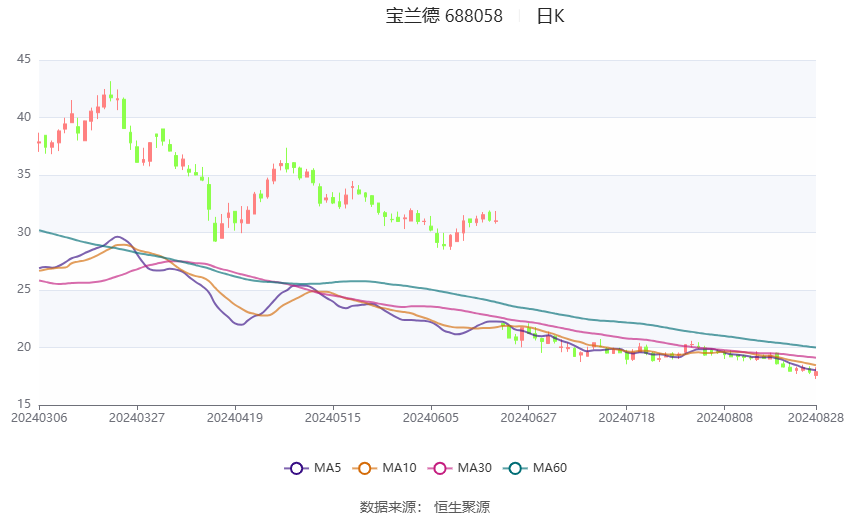Click x-axis date label 20240828
850x517 pixels.
816,418
